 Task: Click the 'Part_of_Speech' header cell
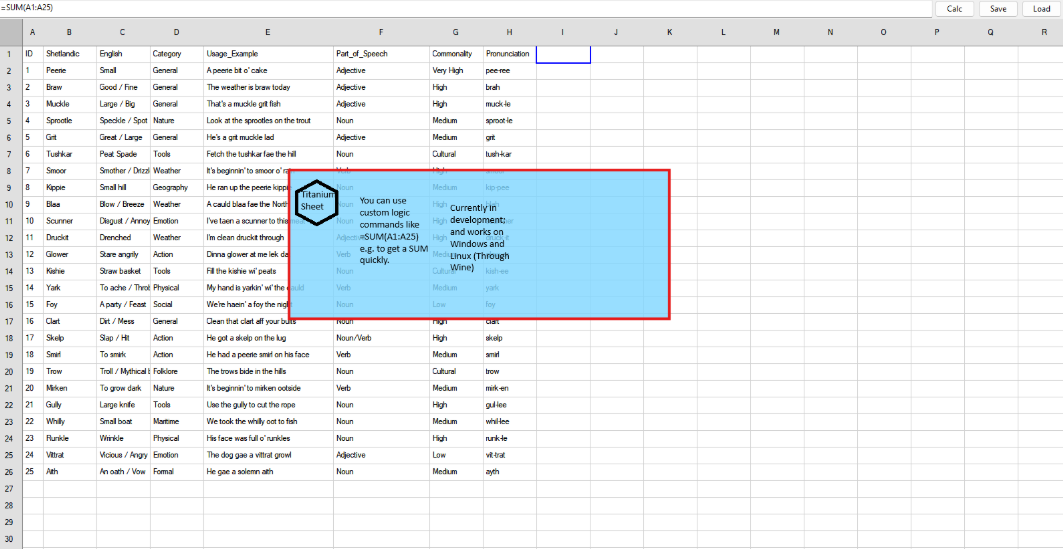click(x=381, y=54)
